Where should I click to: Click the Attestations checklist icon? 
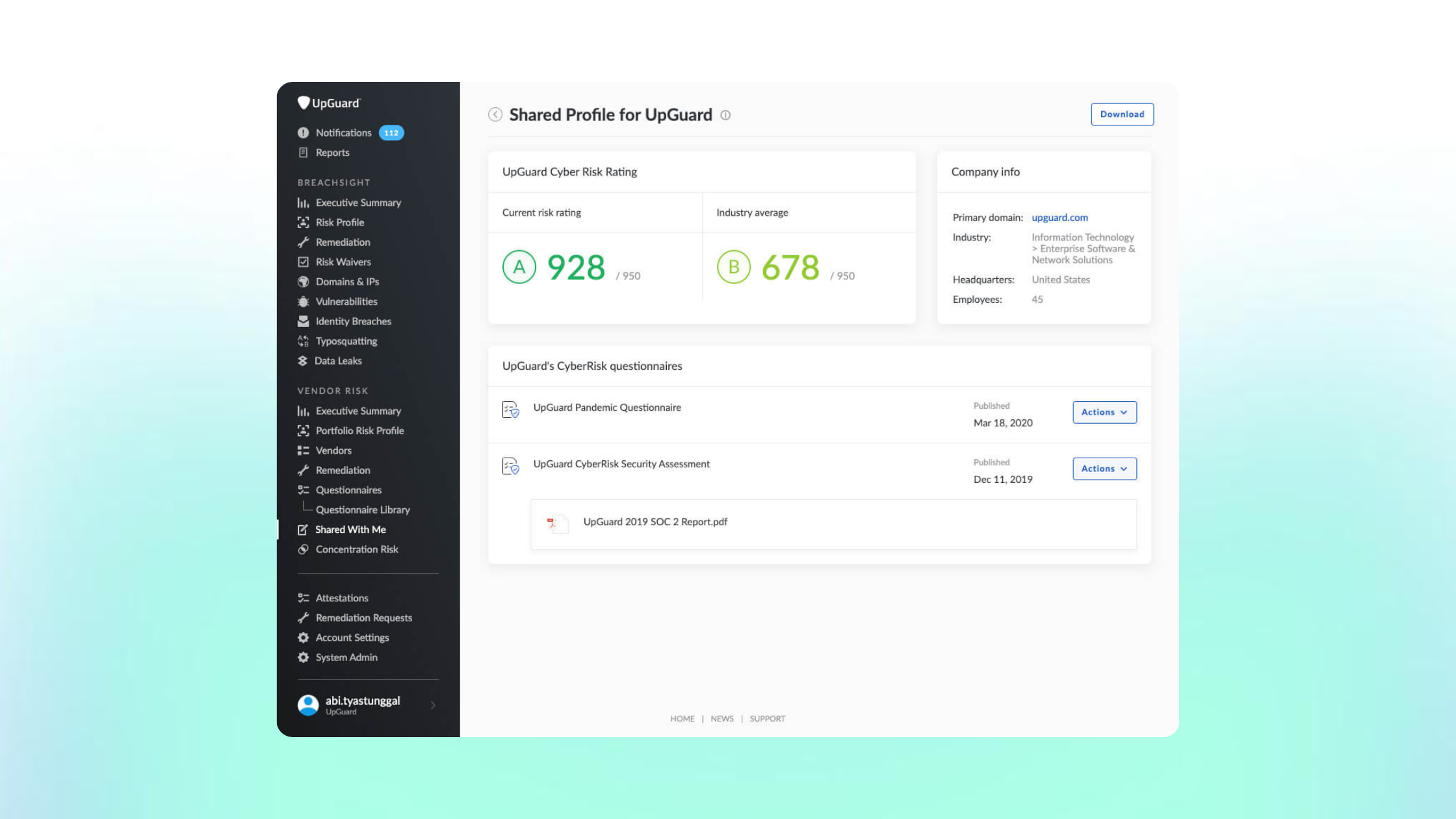point(303,598)
